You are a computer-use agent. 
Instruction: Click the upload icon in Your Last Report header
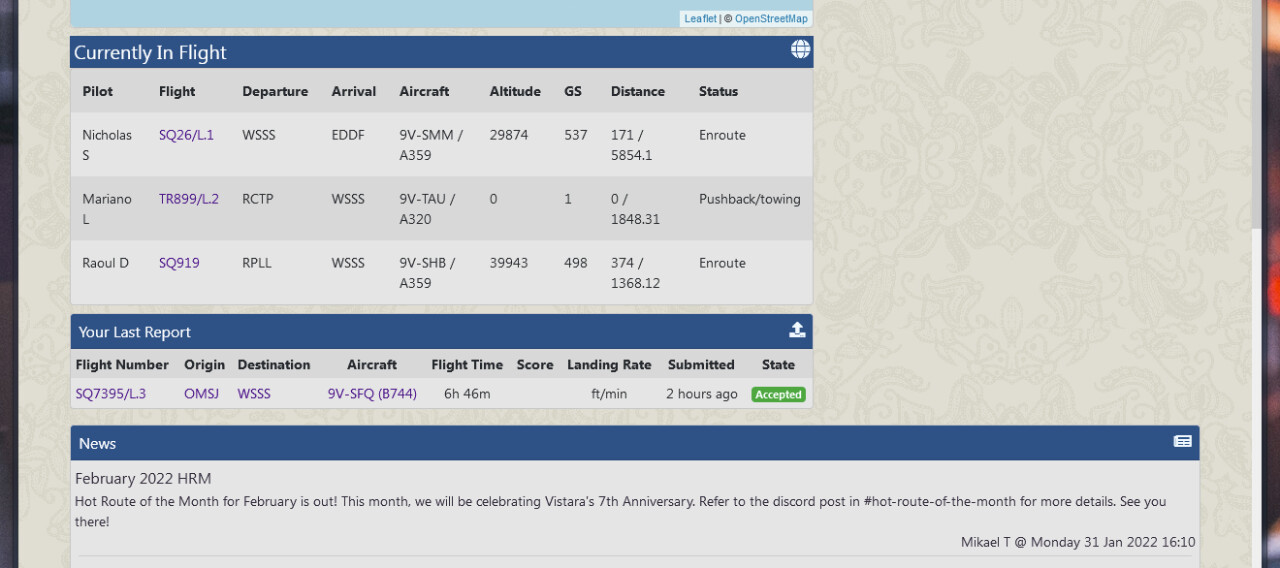click(x=797, y=330)
